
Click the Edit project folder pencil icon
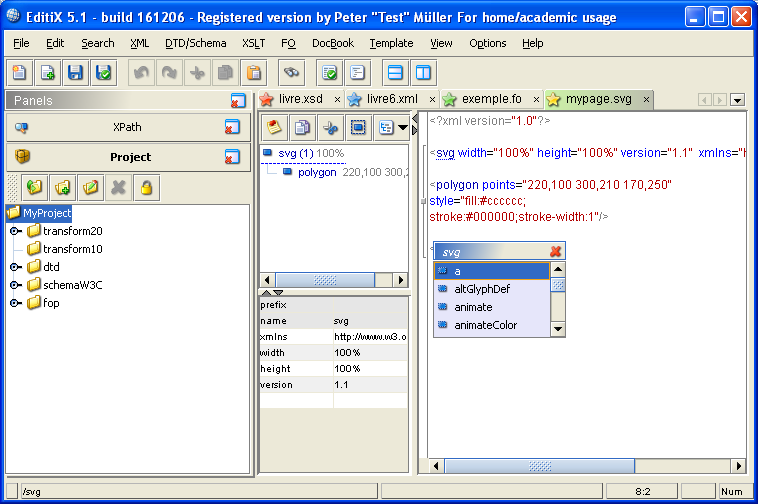[90, 187]
